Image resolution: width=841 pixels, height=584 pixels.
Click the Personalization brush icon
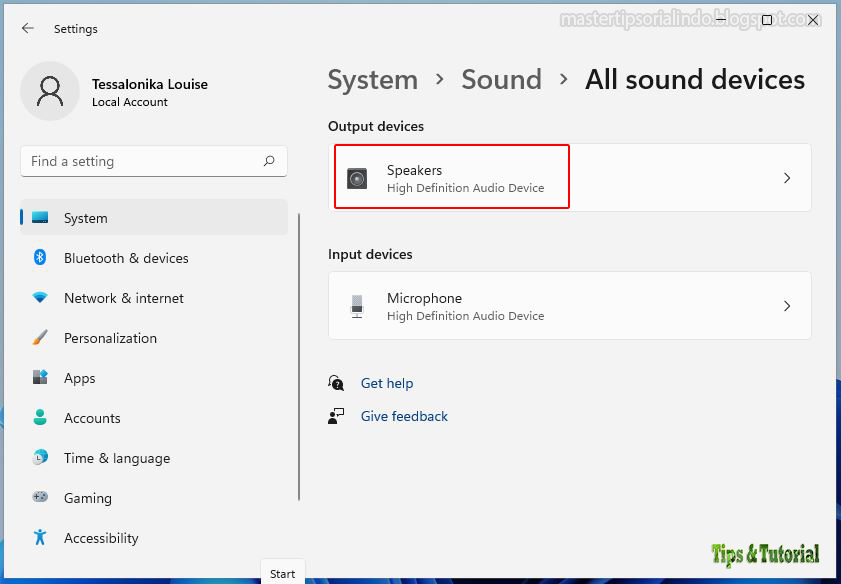39,338
